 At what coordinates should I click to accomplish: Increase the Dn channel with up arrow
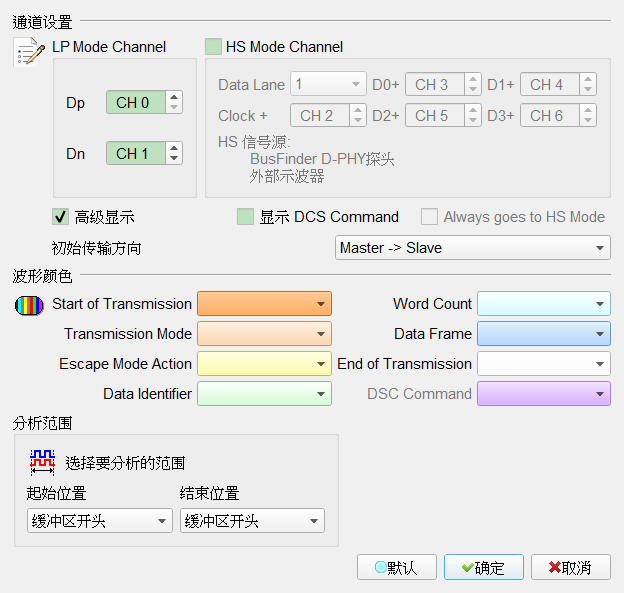(x=174, y=148)
